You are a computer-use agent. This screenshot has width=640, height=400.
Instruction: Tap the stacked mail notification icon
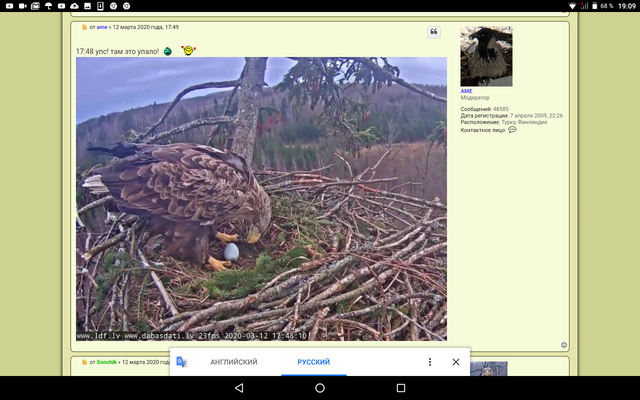click(36, 6)
